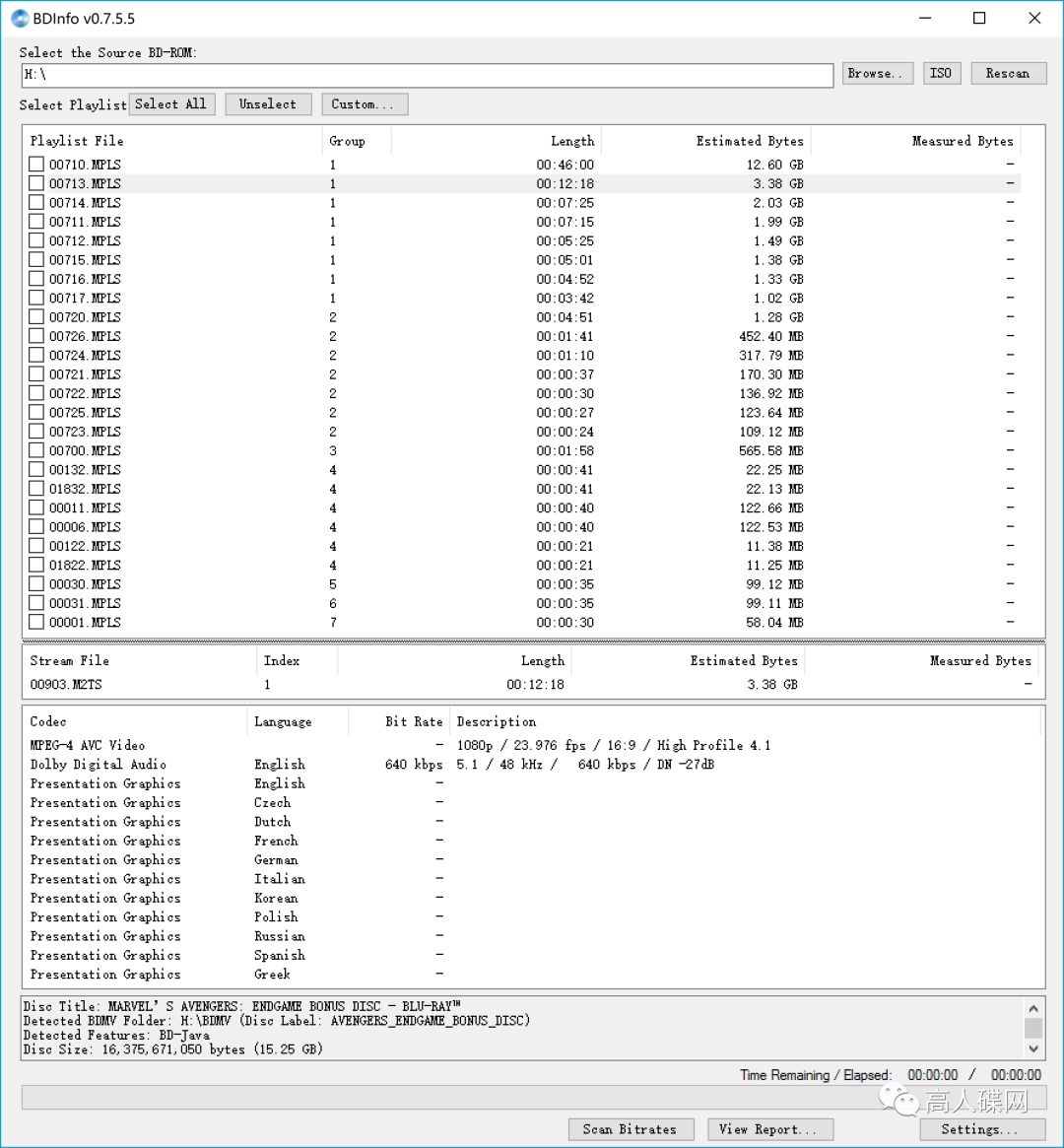This screenshot has height=1148, width=1064.
Task: Select All playlists button
Action: coord(172,104)
